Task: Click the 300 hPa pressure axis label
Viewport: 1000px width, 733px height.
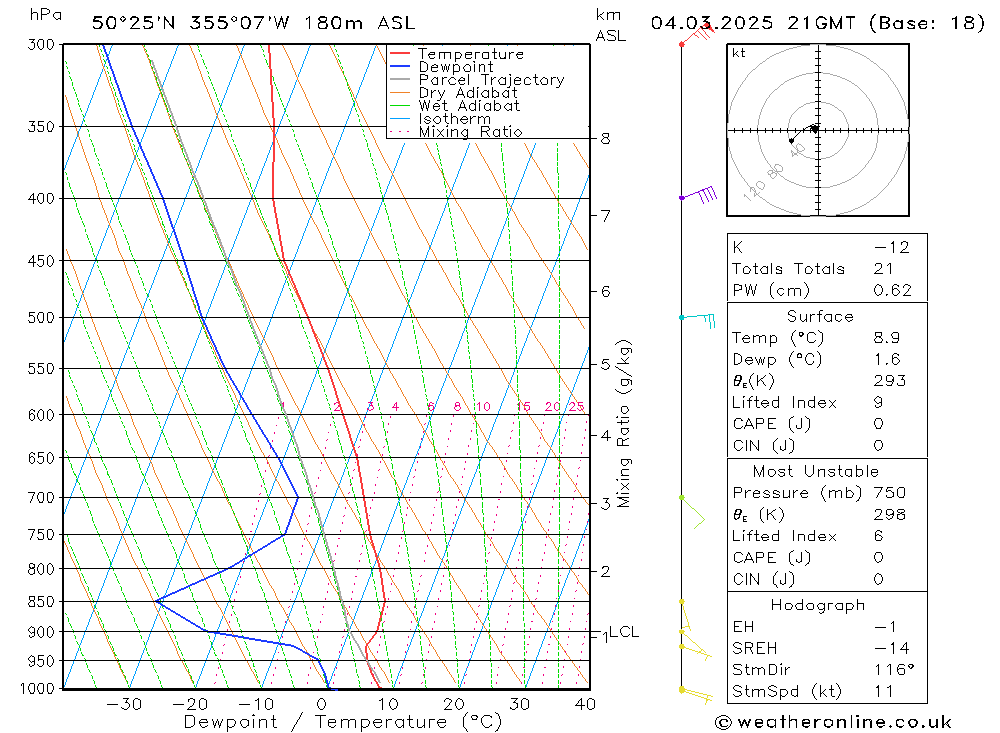Action: [x=41, y=45]
